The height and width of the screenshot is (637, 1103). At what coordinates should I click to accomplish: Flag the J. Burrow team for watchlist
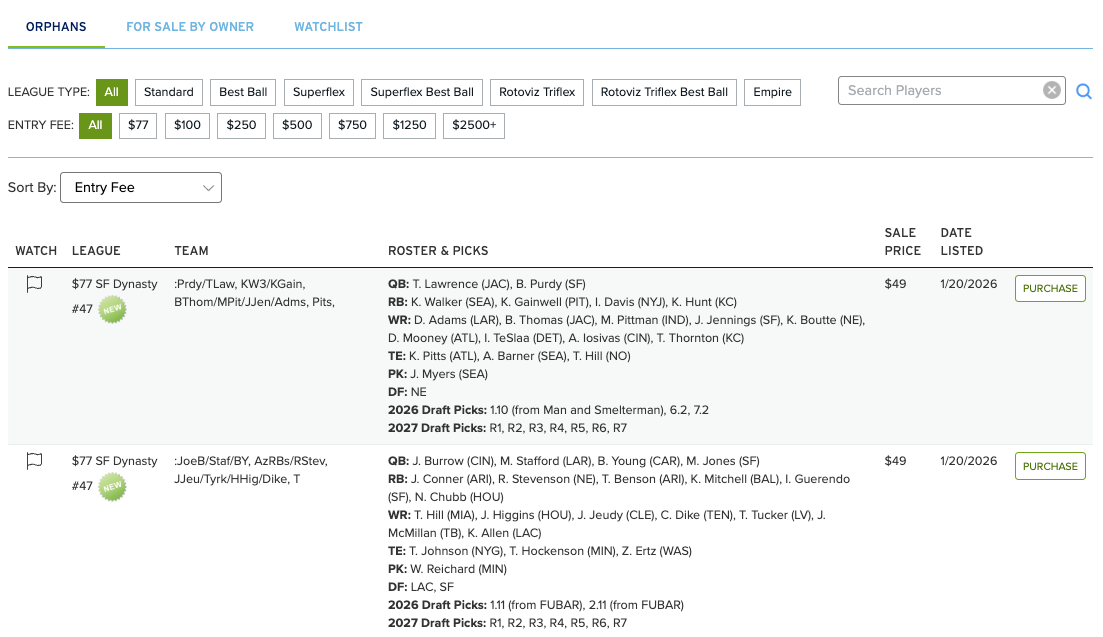34,461
